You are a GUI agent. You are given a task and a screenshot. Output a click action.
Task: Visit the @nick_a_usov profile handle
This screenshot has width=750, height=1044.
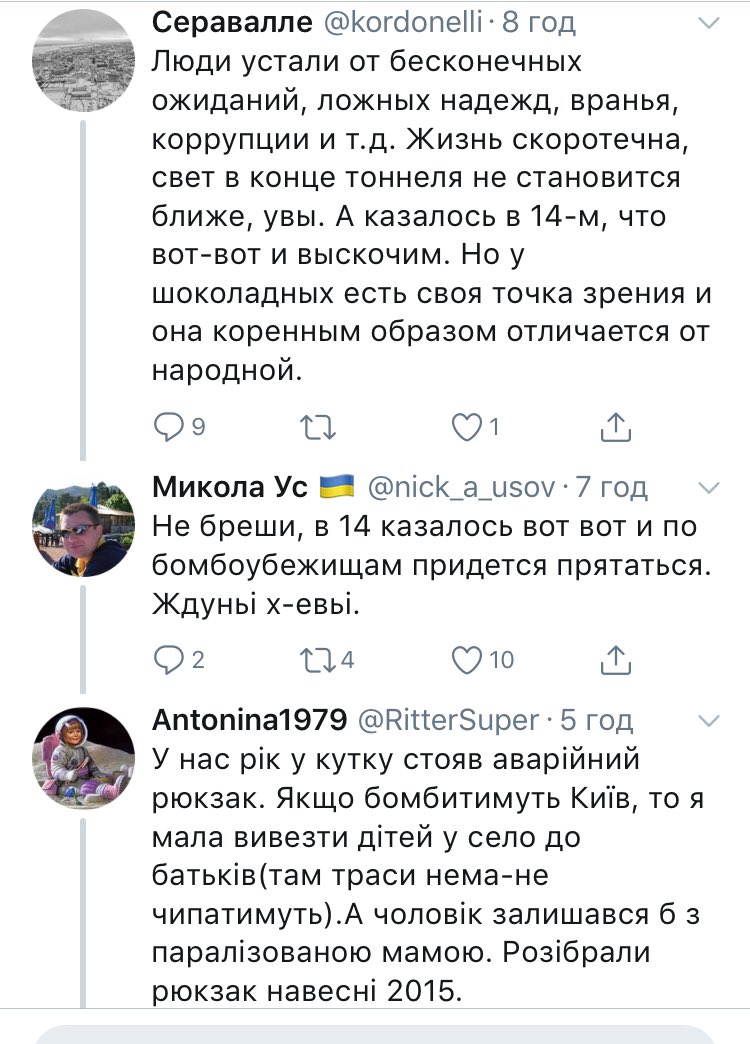[460, 487]
